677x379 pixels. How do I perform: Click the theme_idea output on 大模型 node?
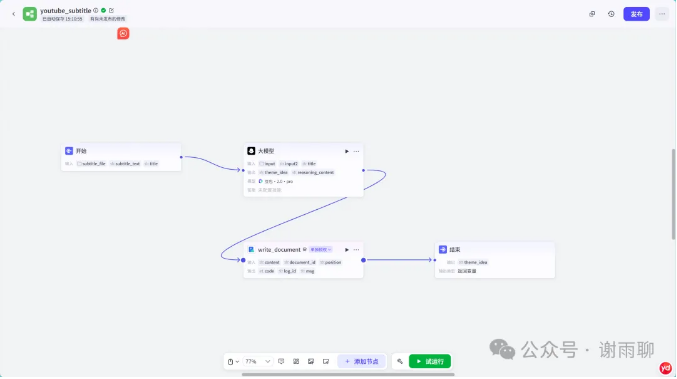coord(274,172)
